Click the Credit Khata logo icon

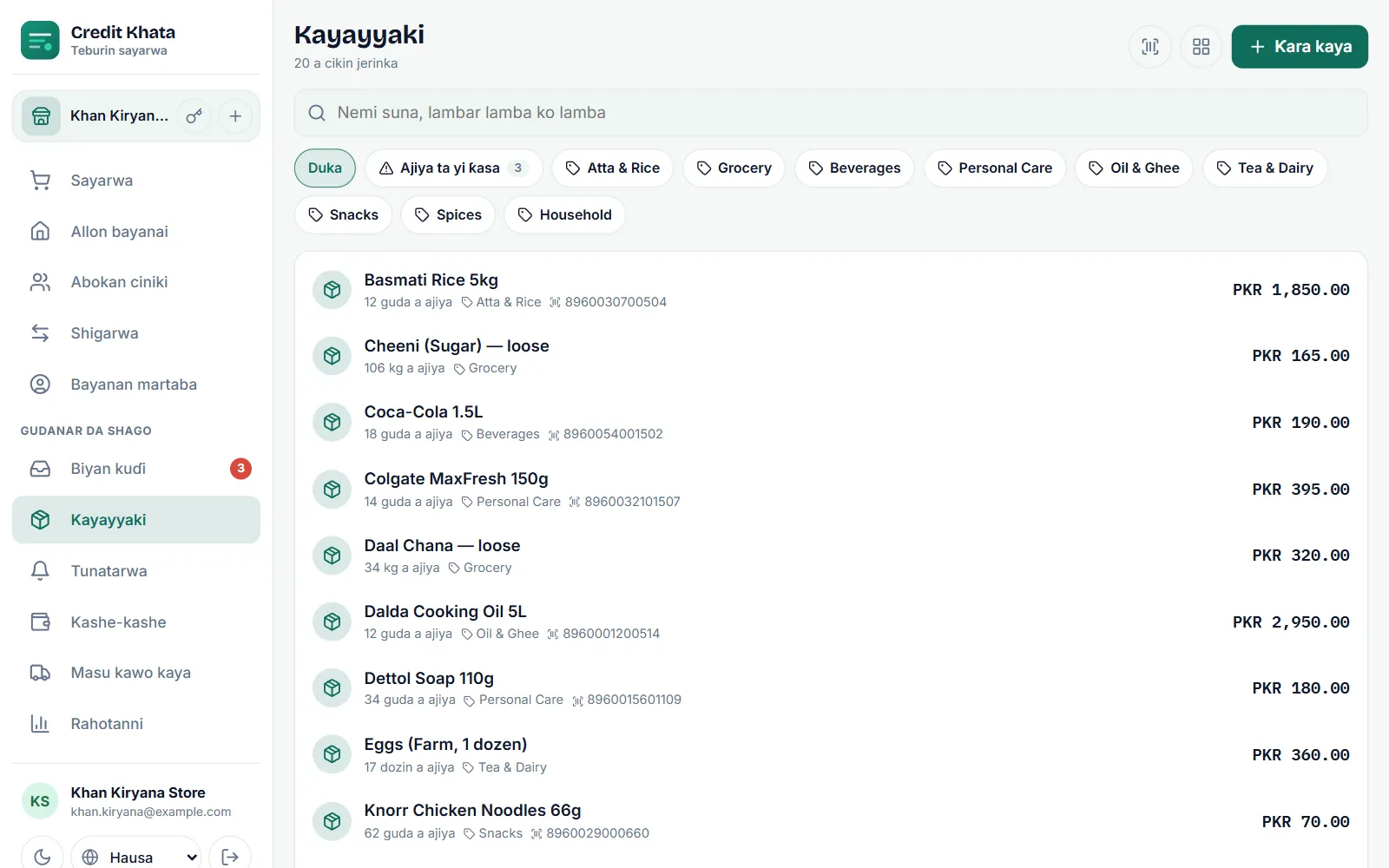[40, 40]
